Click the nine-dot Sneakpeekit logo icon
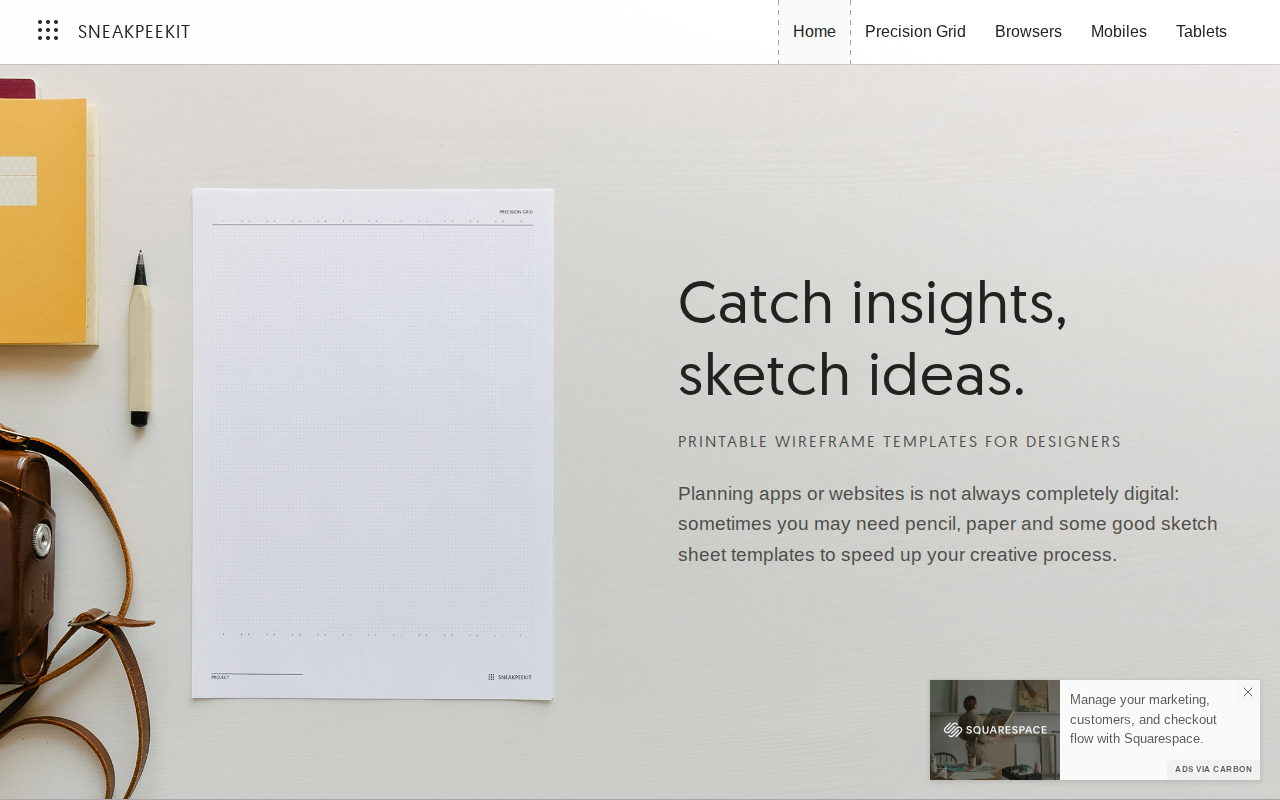This screenshot has width=1280, height=800. point(48,31)
